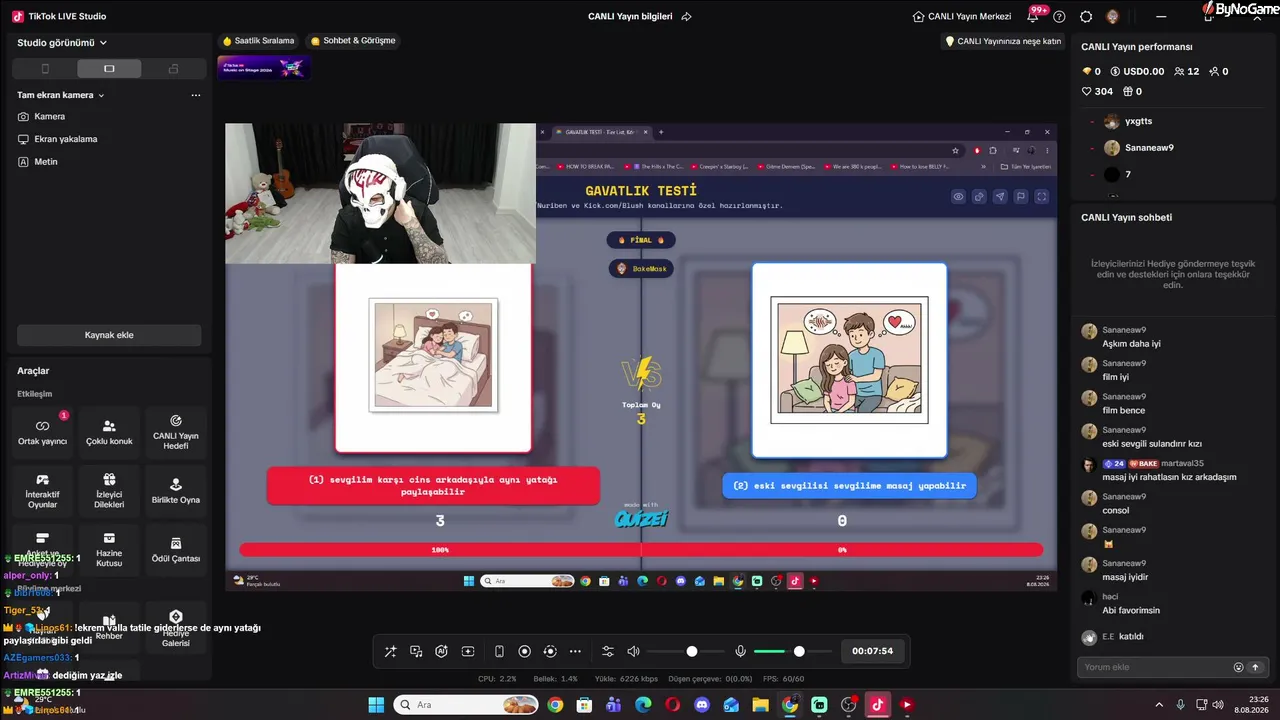The width and height of the screenshot is (1280, 720).
Task: Expand the Studio görünümü dropdown
Action: 62,43
